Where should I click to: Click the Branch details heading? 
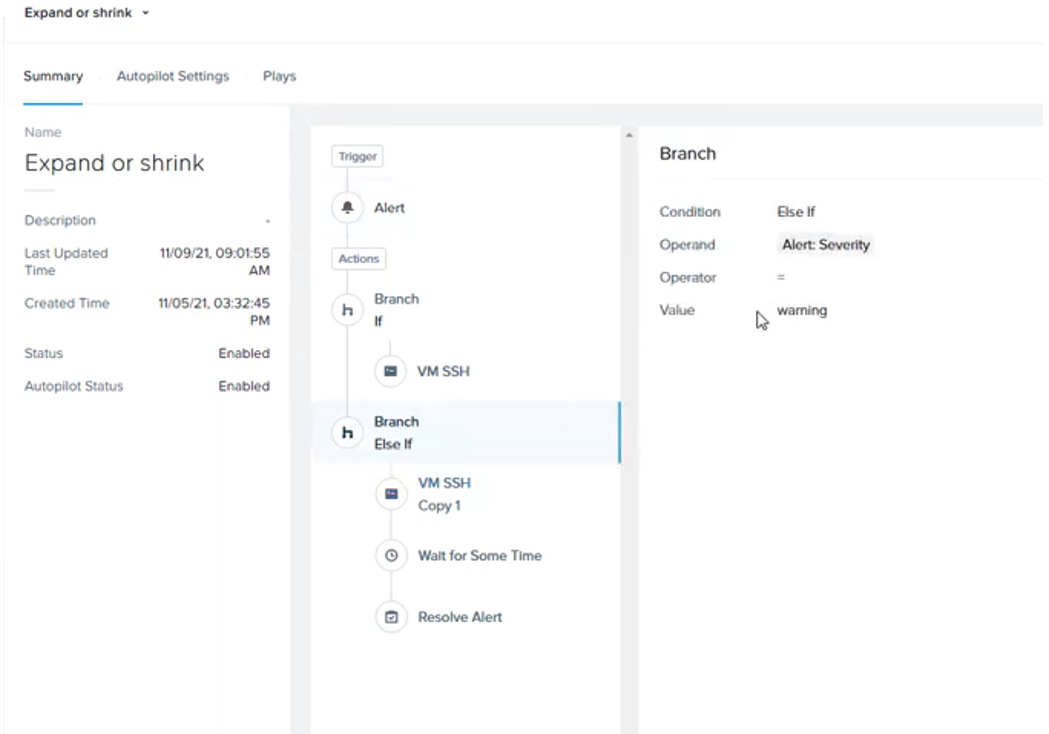click(688, 153)
